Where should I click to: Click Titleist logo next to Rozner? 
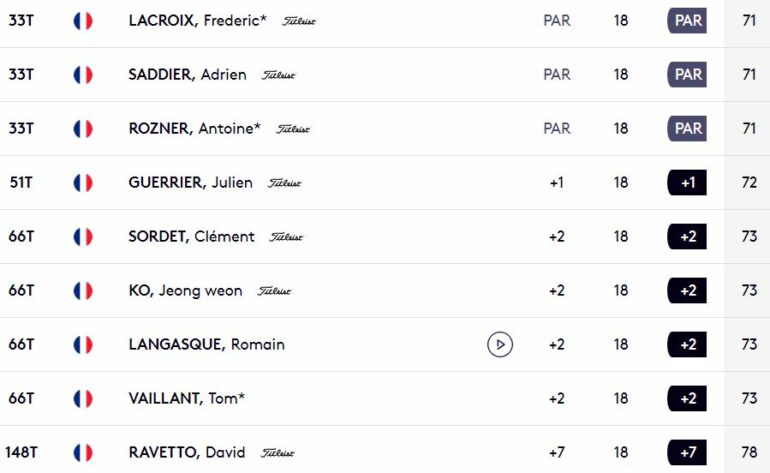[x=293, y=129]
